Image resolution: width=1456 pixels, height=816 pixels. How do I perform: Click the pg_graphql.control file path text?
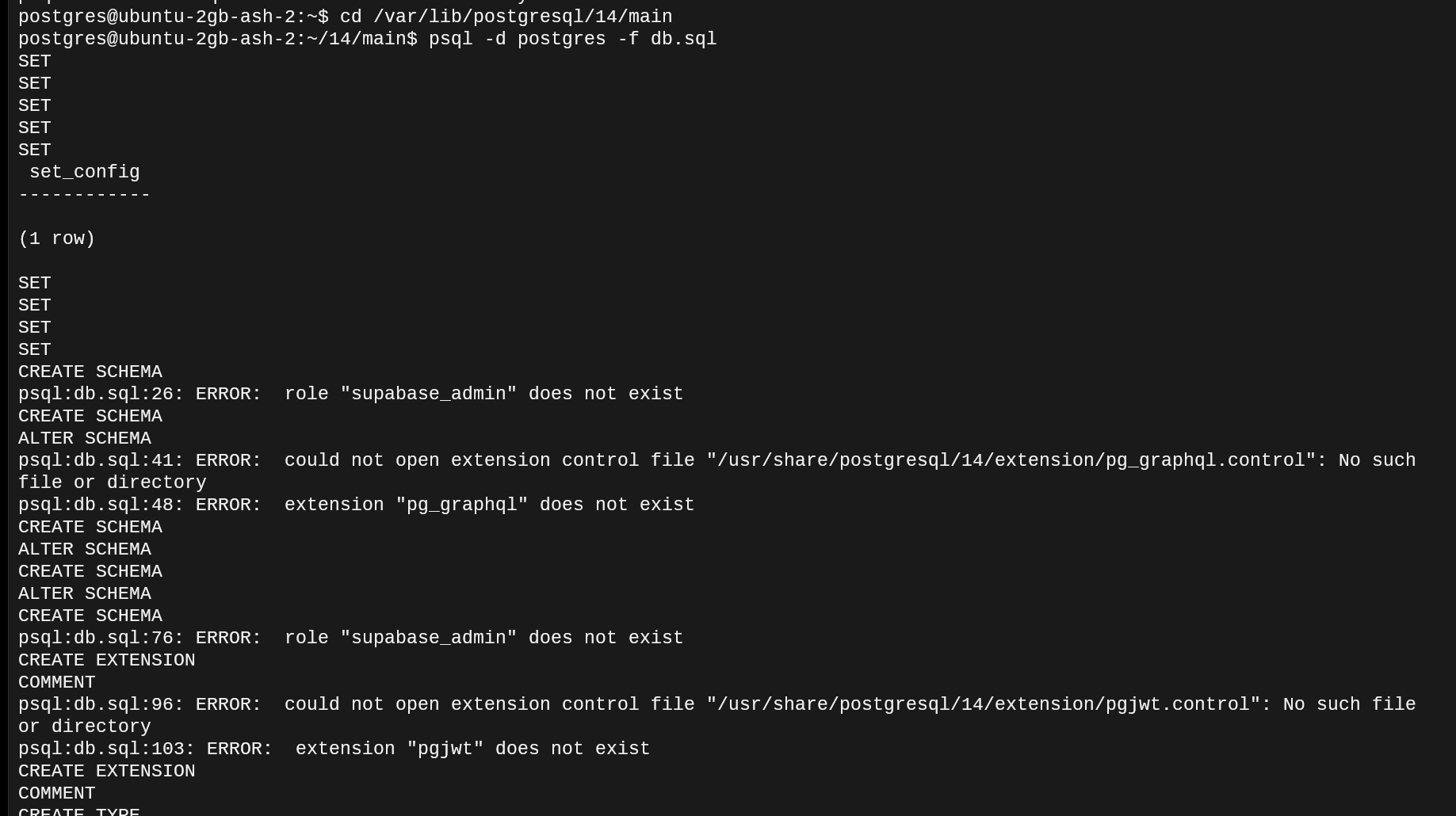pyautogui.click(x=1011, y=460)
